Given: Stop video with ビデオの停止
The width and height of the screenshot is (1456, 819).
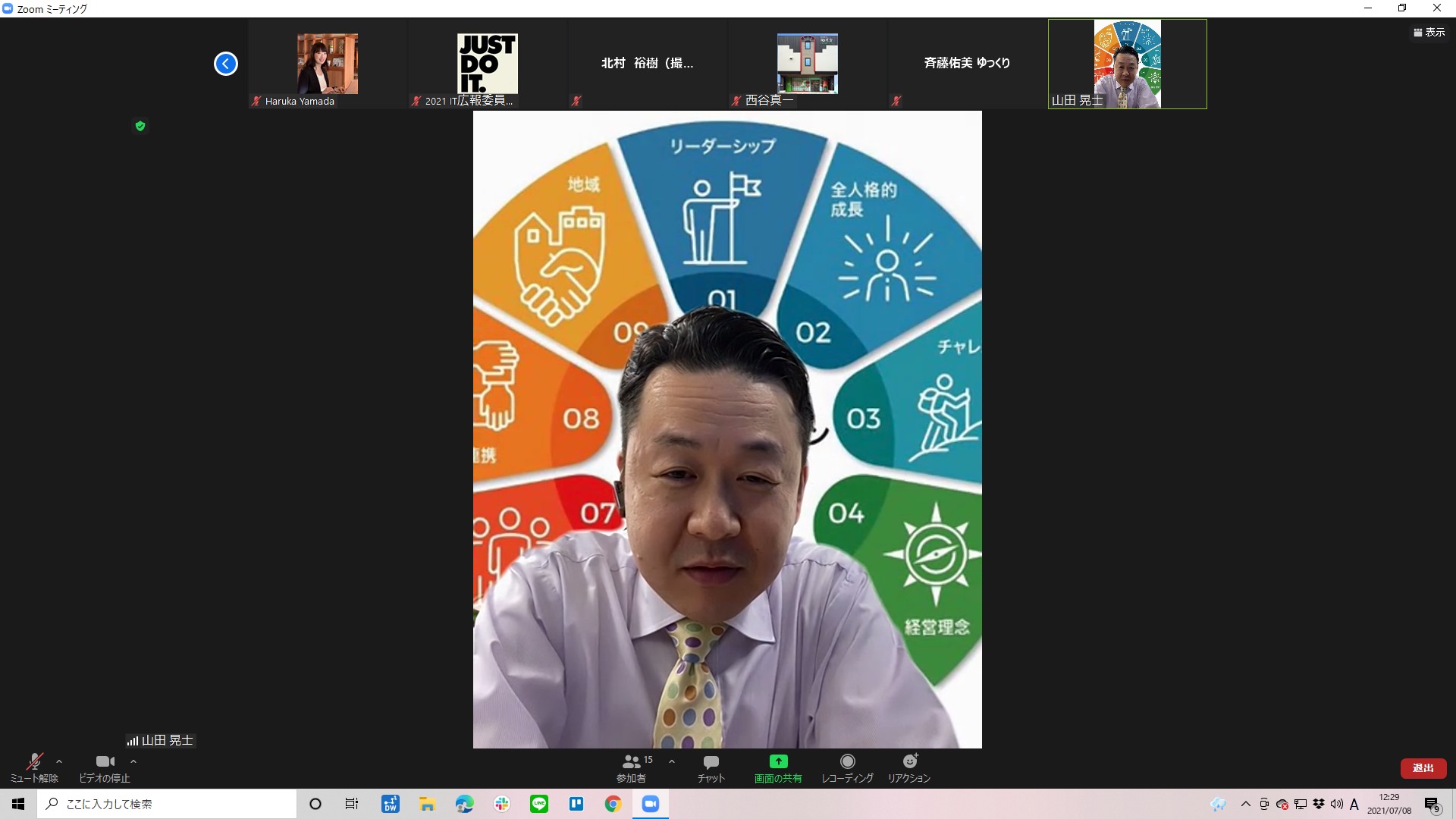Looking at the screenshot, I should point(105,767).
